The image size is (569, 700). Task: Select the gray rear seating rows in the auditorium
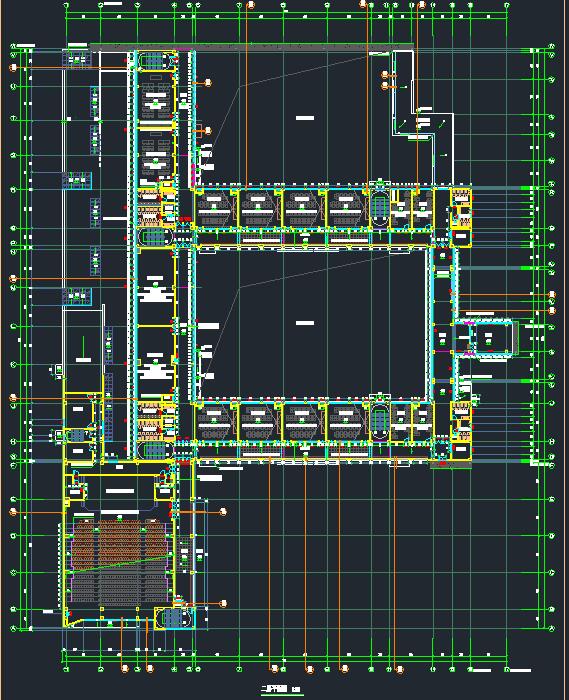point(118,587)
